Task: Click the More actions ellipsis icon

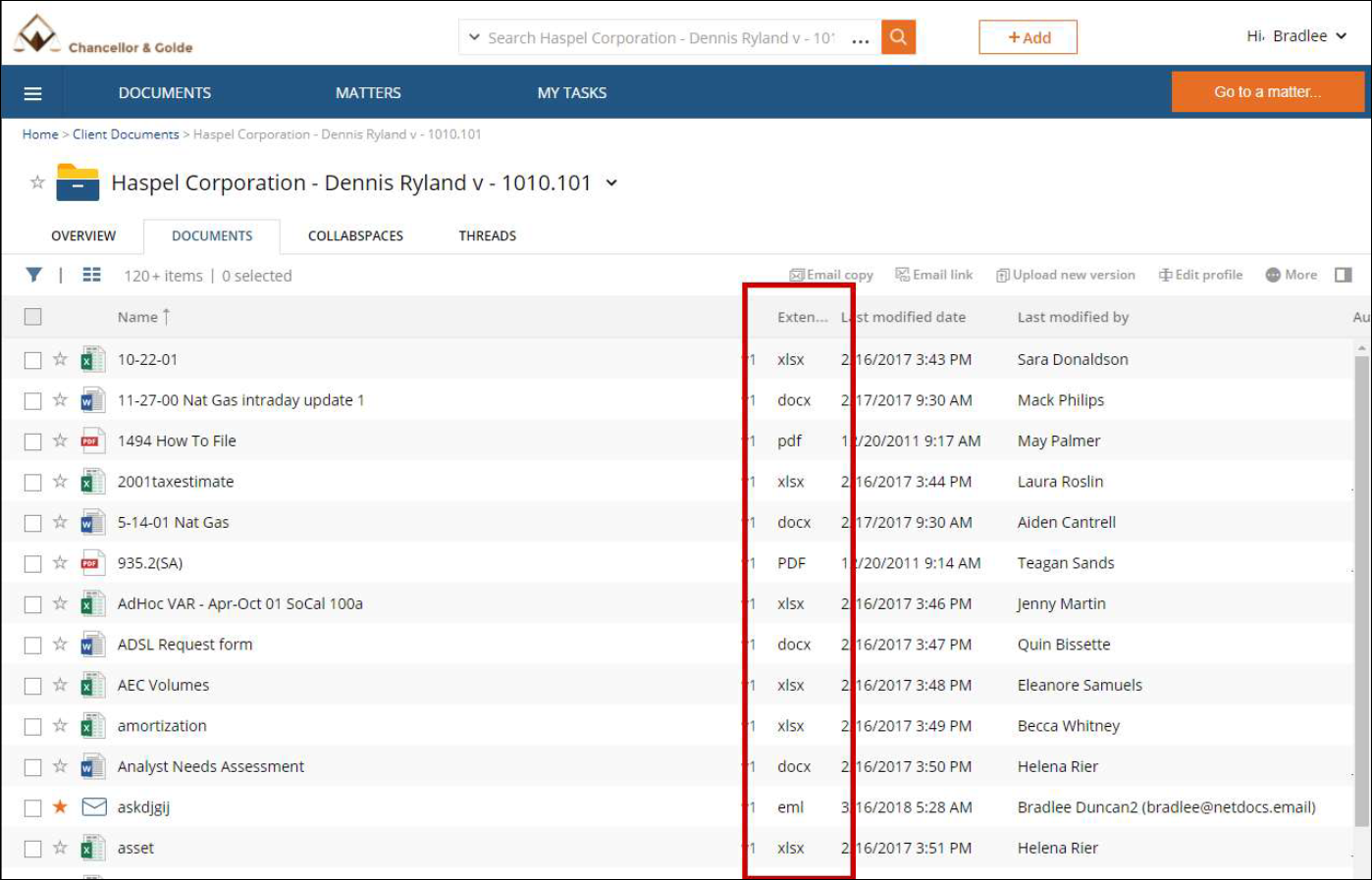Action: [x=1273, y=276]
